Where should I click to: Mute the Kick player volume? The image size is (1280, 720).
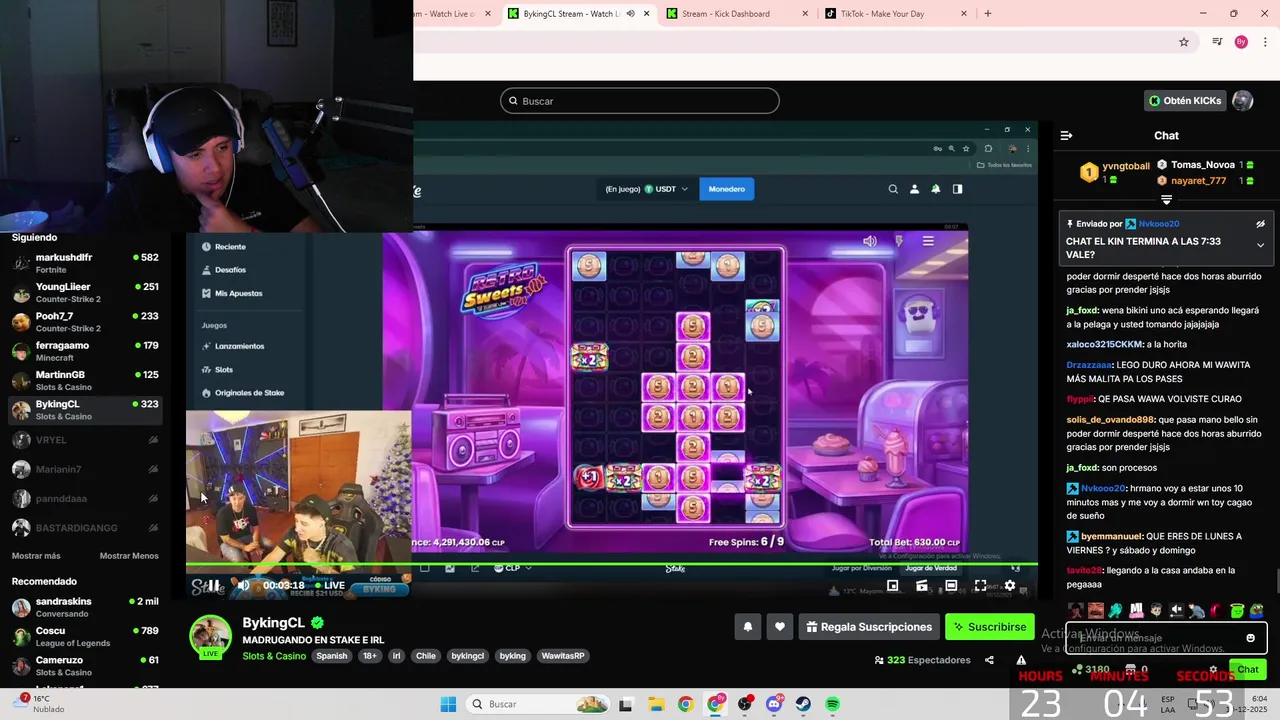point(243,586)
